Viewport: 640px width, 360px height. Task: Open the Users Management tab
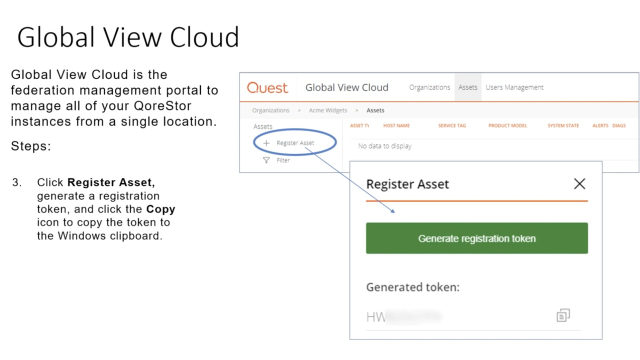pos(514,87)
